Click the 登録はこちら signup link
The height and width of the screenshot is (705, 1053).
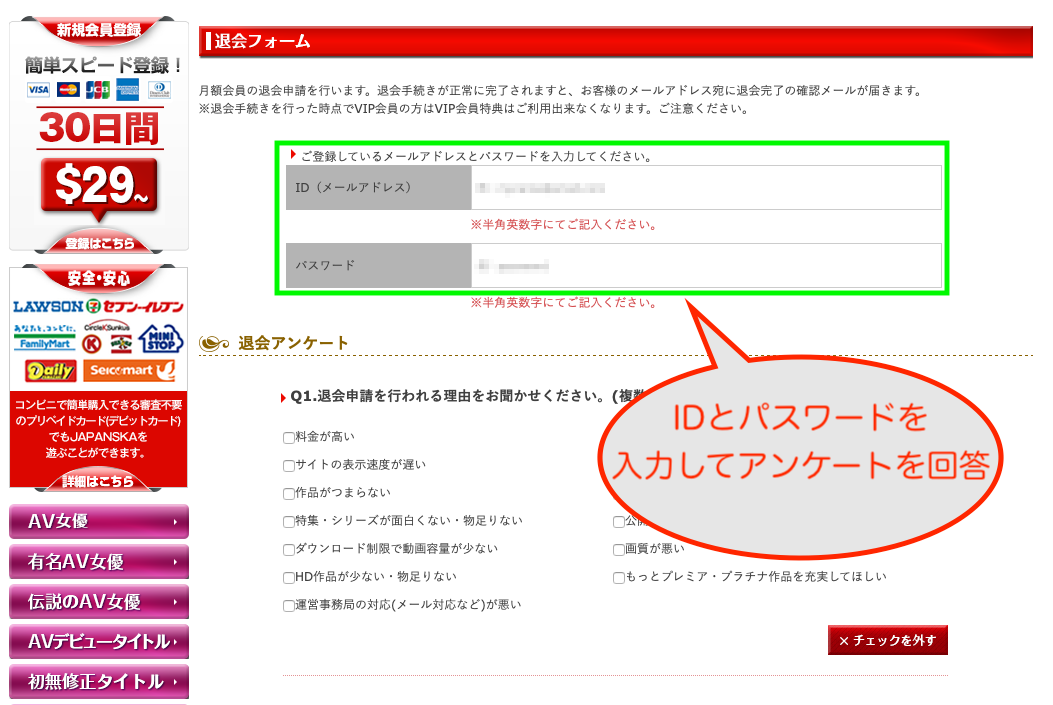point(98,243)
